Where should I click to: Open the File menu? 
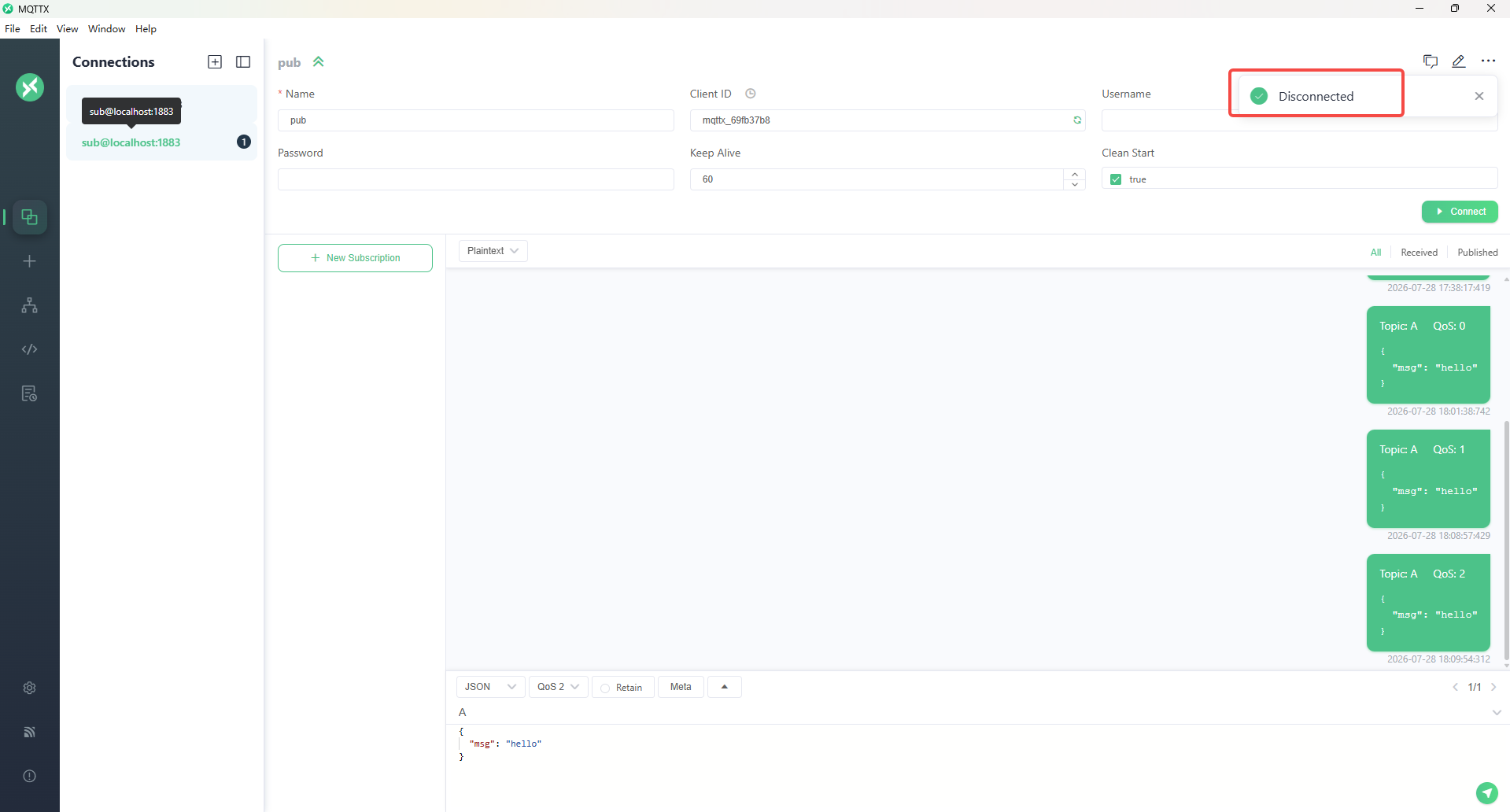(13, 29)
